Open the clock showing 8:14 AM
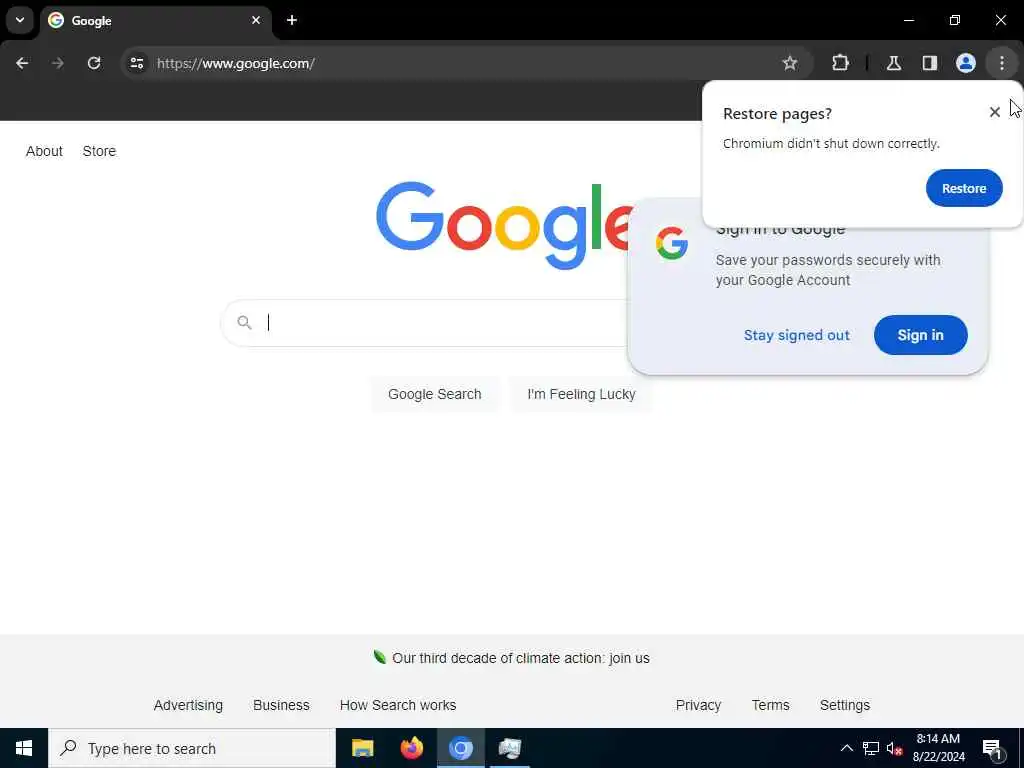This screenshot has height=768, width=1024. 938,748
